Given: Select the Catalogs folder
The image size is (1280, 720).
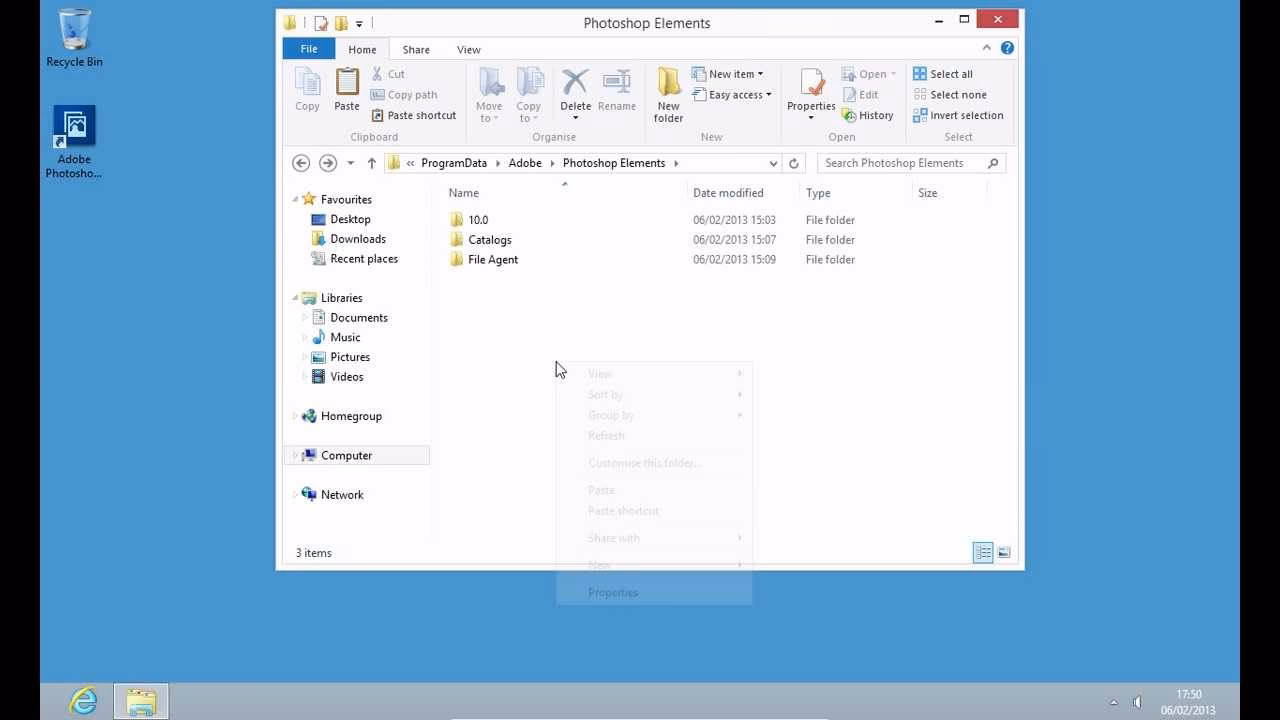Looking at the screenshot, I should [x=489, y=240].
